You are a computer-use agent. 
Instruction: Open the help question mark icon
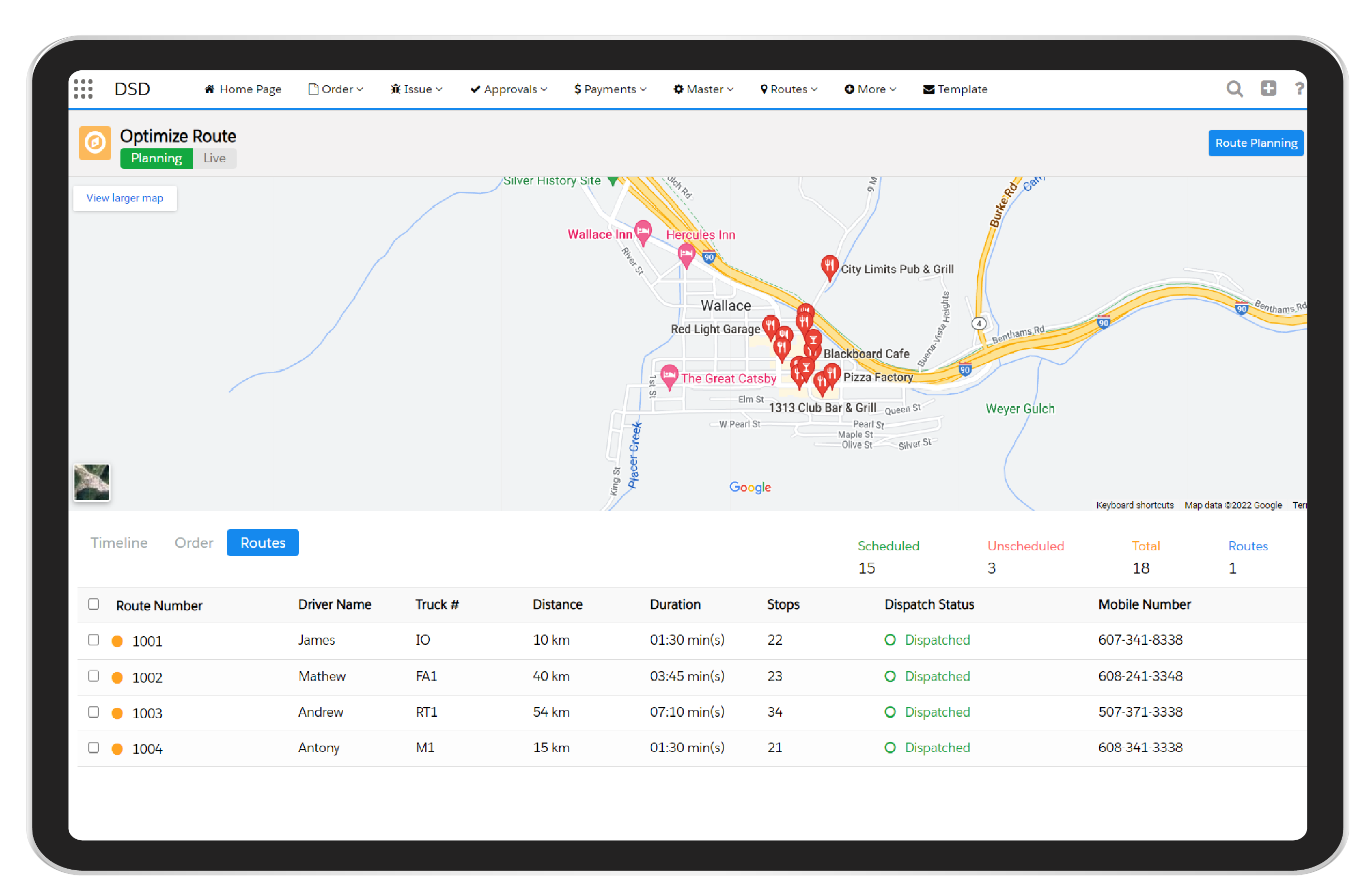tap(1299, 89)
